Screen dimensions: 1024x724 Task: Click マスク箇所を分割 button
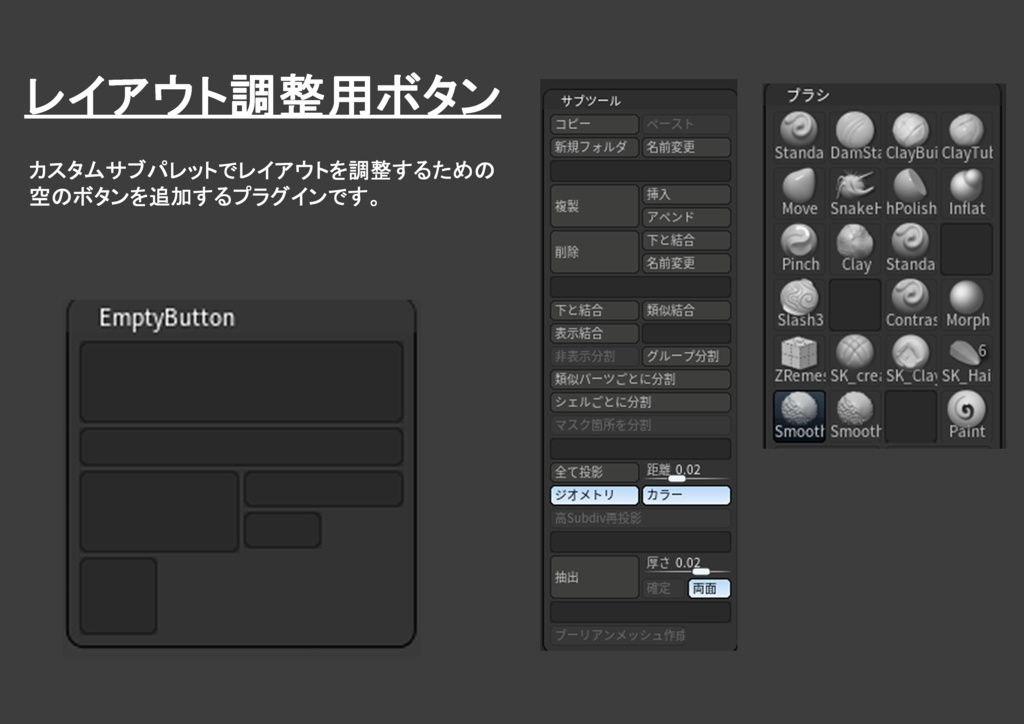click(x=640, y=425)
